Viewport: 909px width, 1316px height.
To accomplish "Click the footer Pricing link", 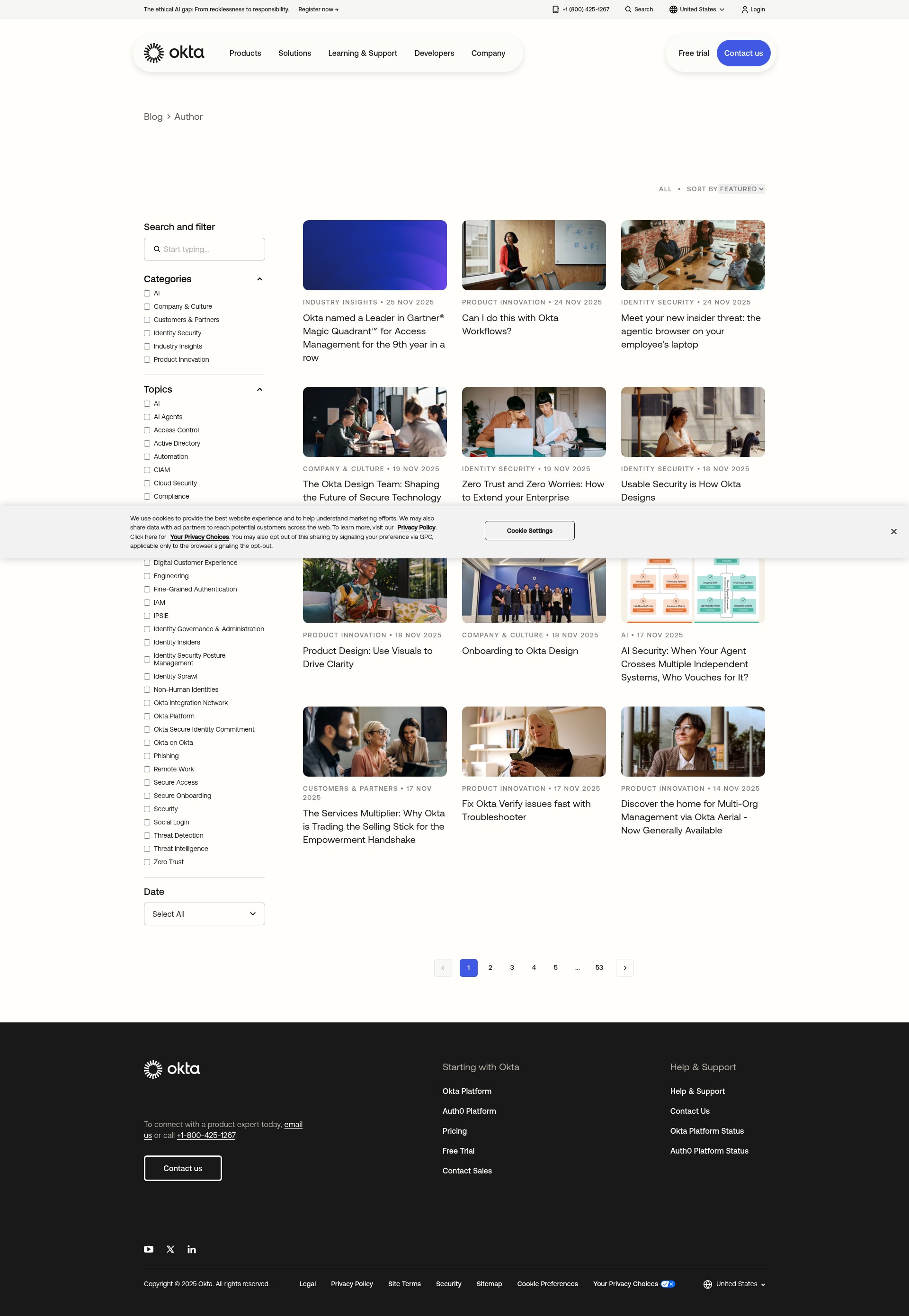I will 454,1131.
